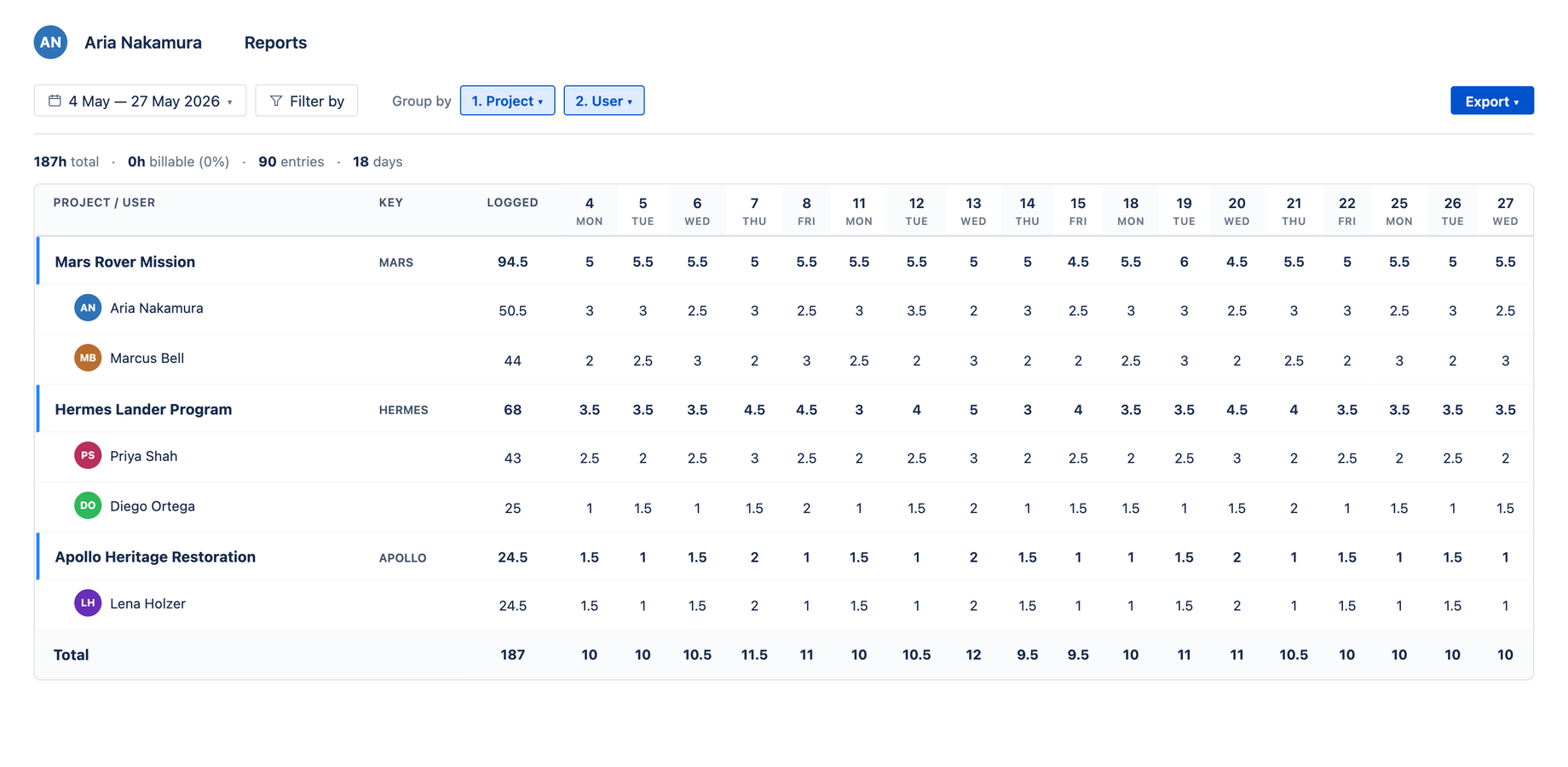Collapse the Mars Rover Mission project row

(124, 262)
